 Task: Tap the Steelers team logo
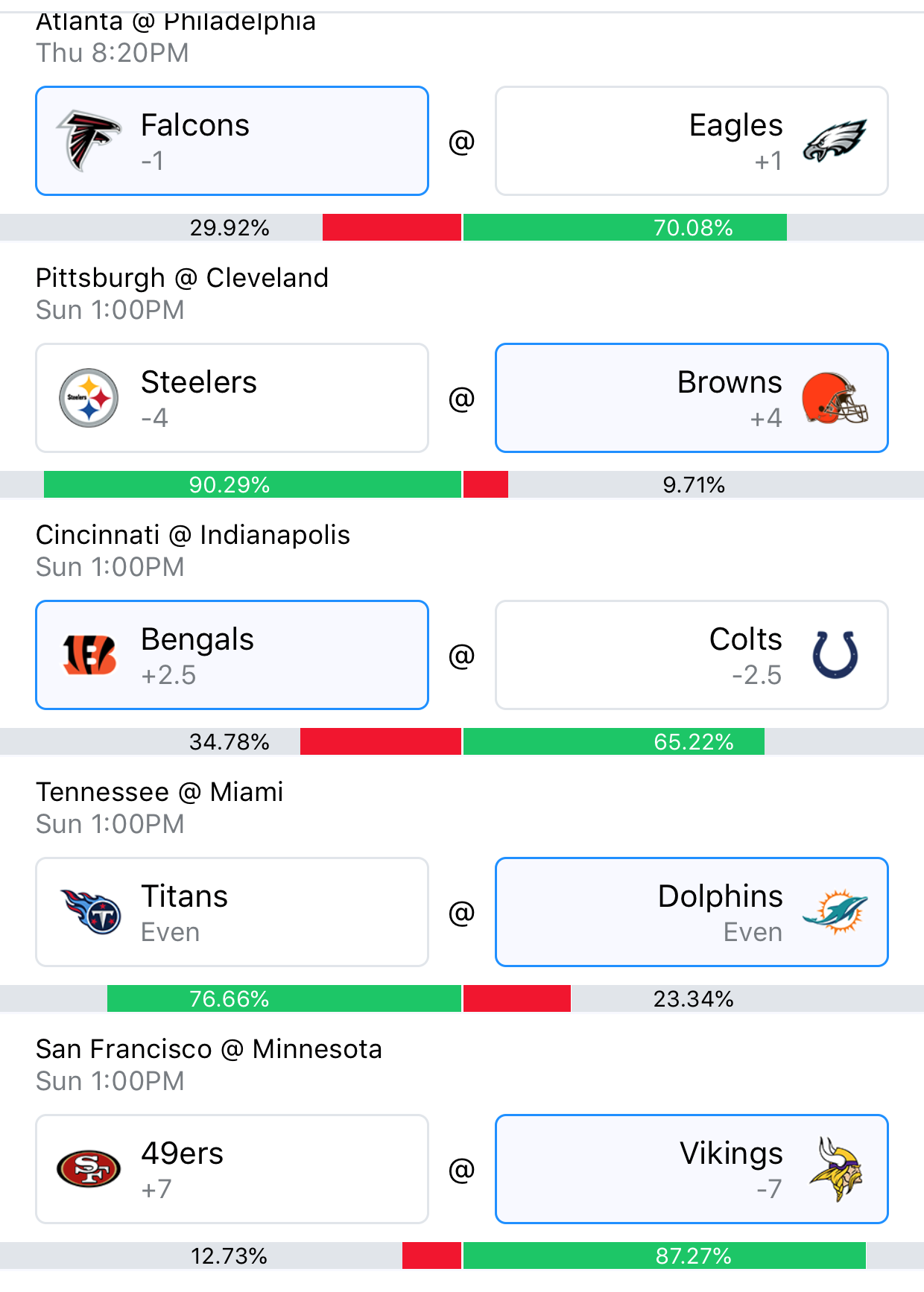[89, 398]
